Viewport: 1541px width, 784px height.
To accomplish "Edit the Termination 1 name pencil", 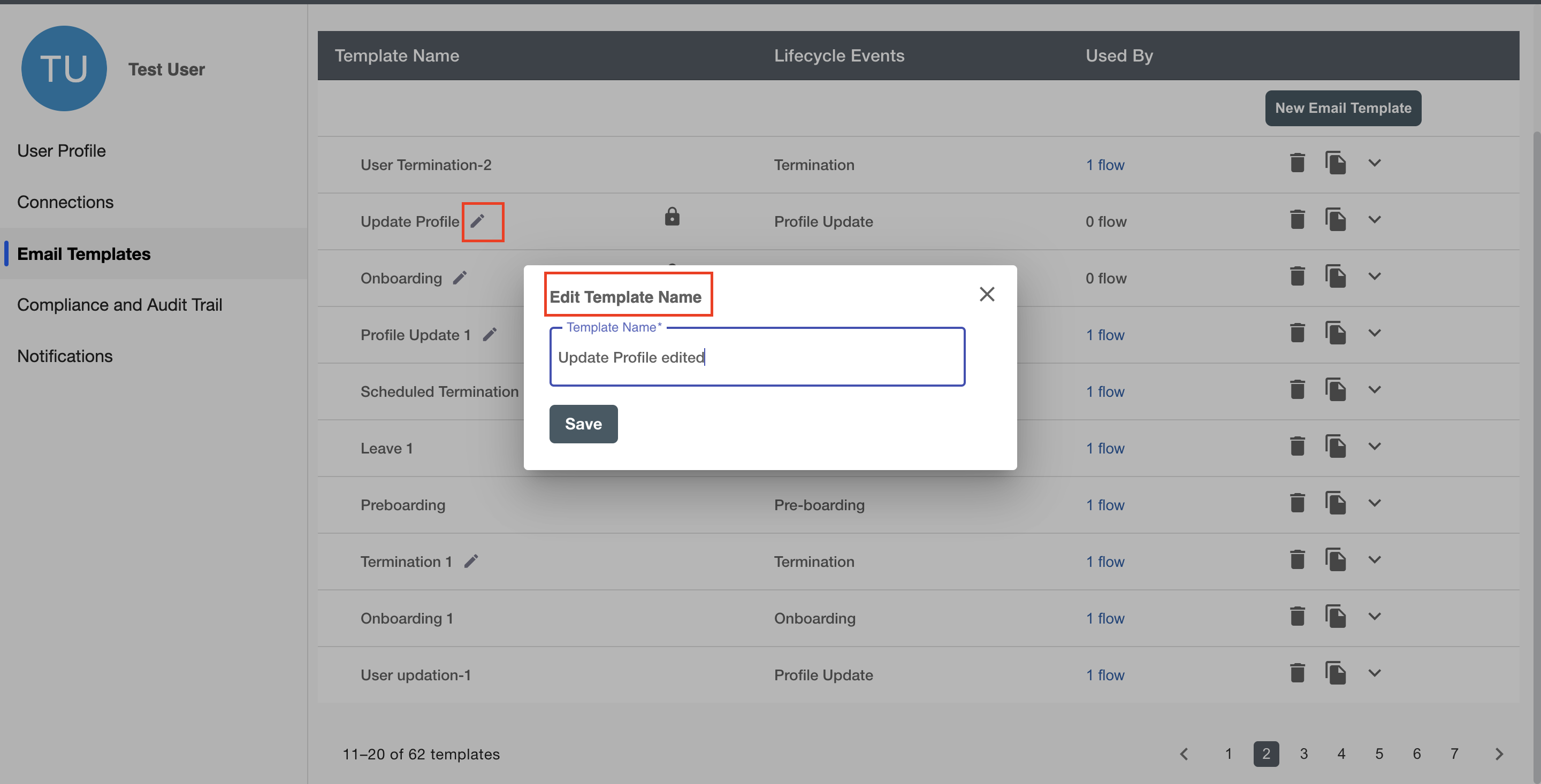I will click(471, 562).
